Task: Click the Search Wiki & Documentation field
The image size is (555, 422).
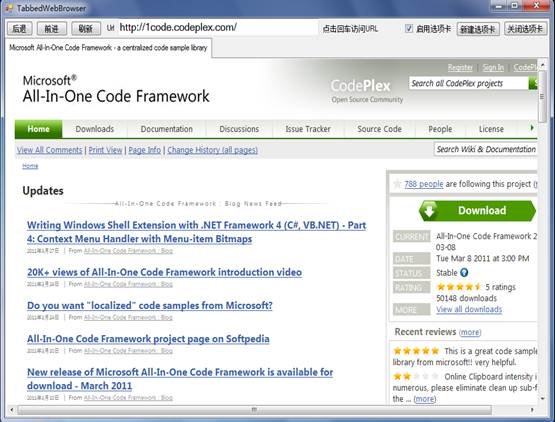Action: click(x=486, y=149)
